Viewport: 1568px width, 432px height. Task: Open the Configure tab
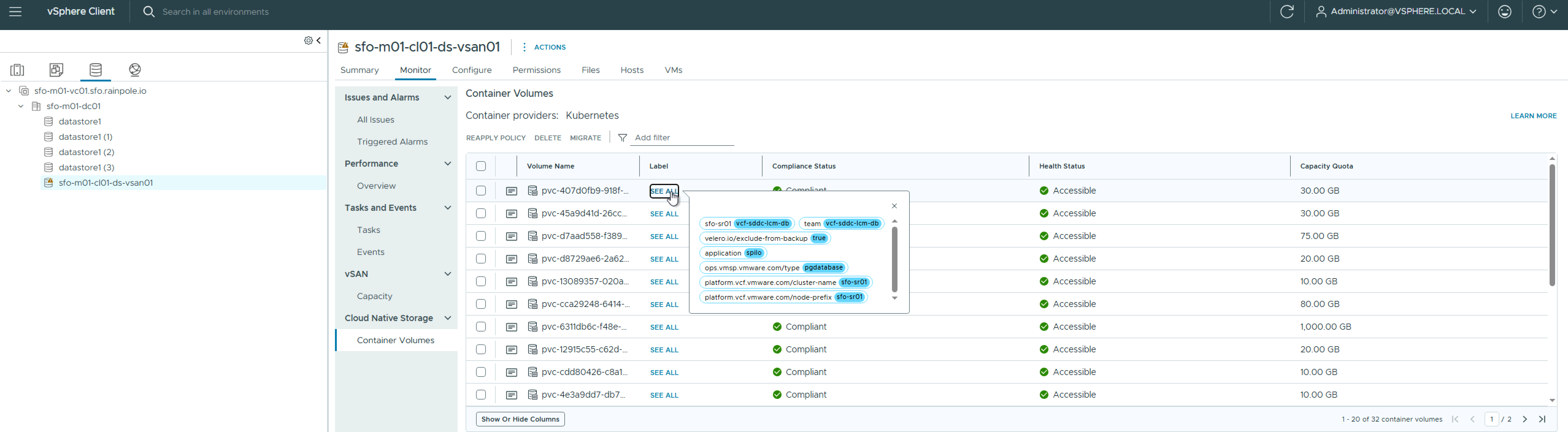[472, 70]
